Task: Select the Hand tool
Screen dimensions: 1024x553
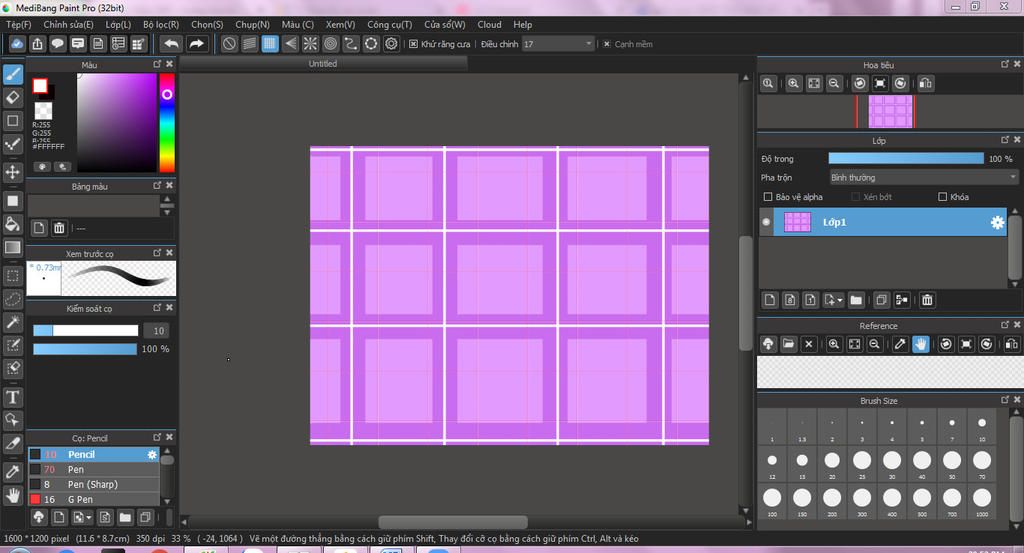Action: point(12,495)
